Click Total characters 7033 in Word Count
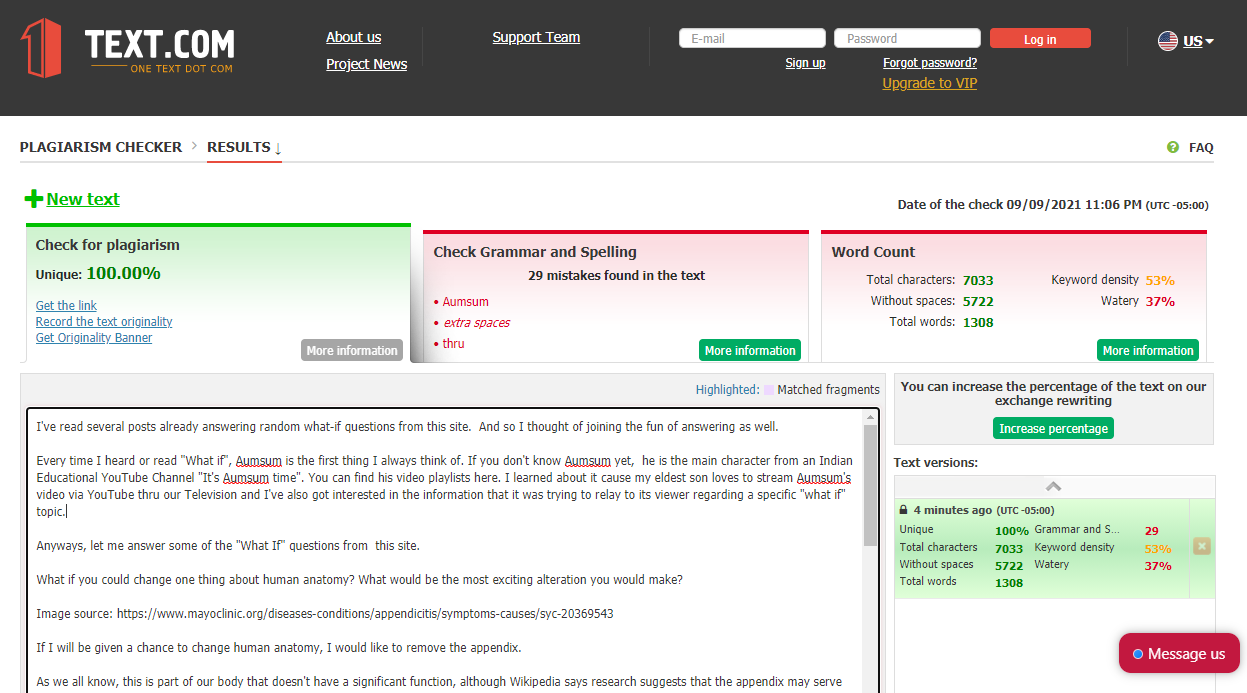The height and width of the screenshot is (693, 1247). [978, 280]
